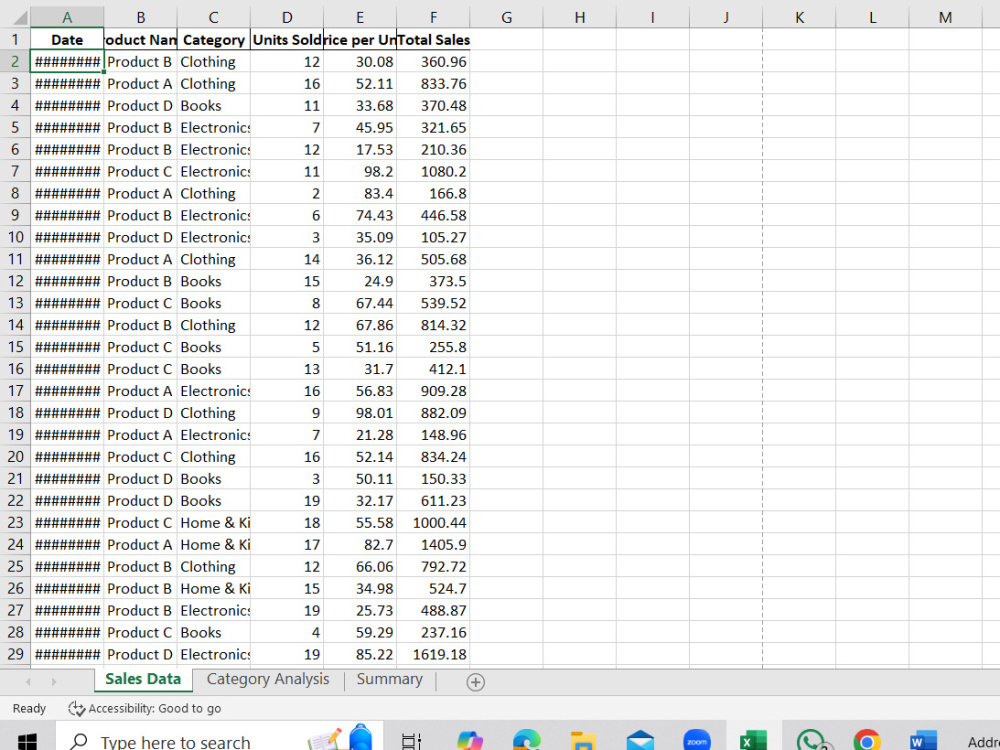Select row 7 header
This screenshot has height=750, width=1000.
[15, 172]
